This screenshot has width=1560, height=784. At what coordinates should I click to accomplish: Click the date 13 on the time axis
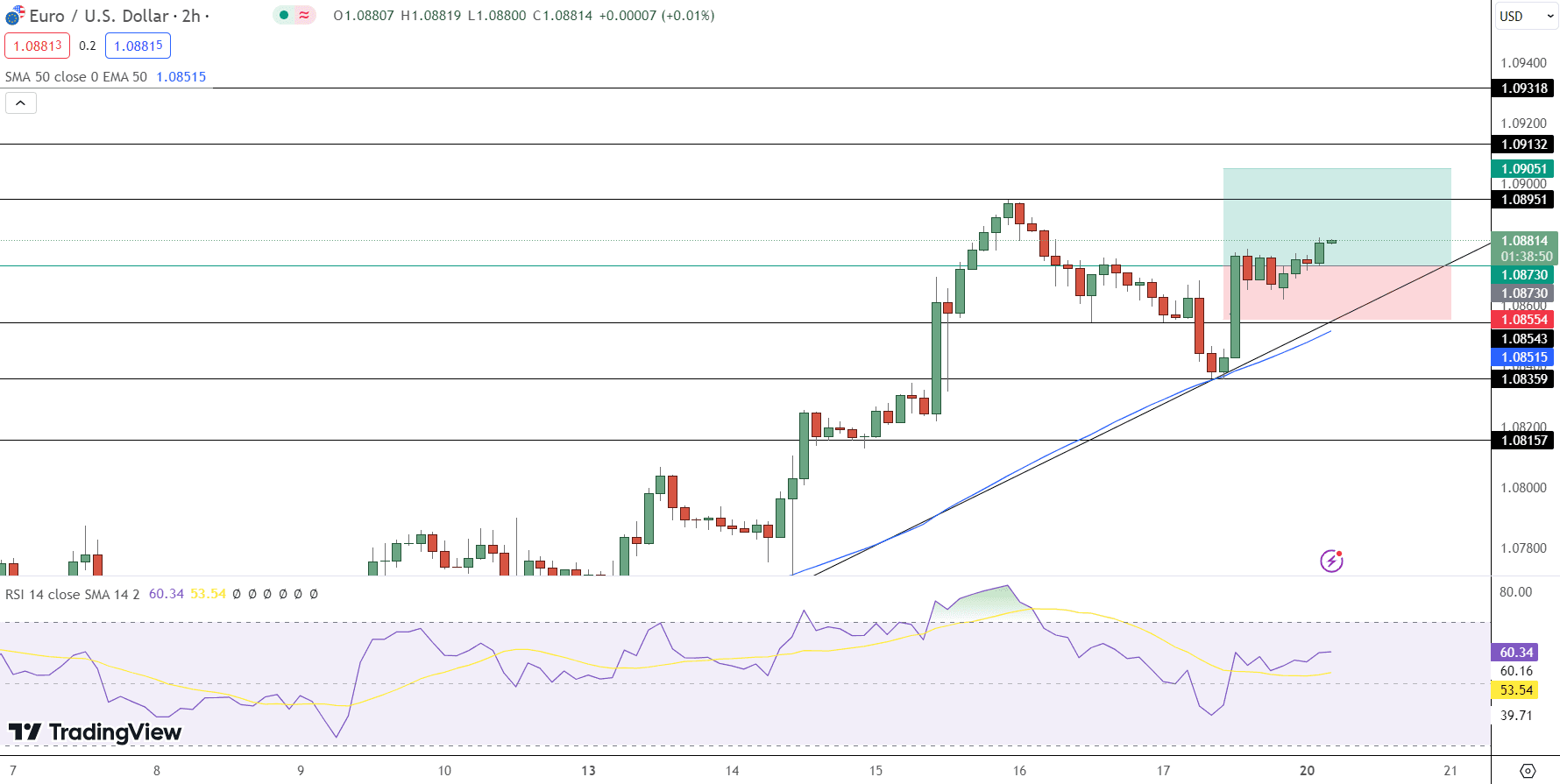[588, 771]
